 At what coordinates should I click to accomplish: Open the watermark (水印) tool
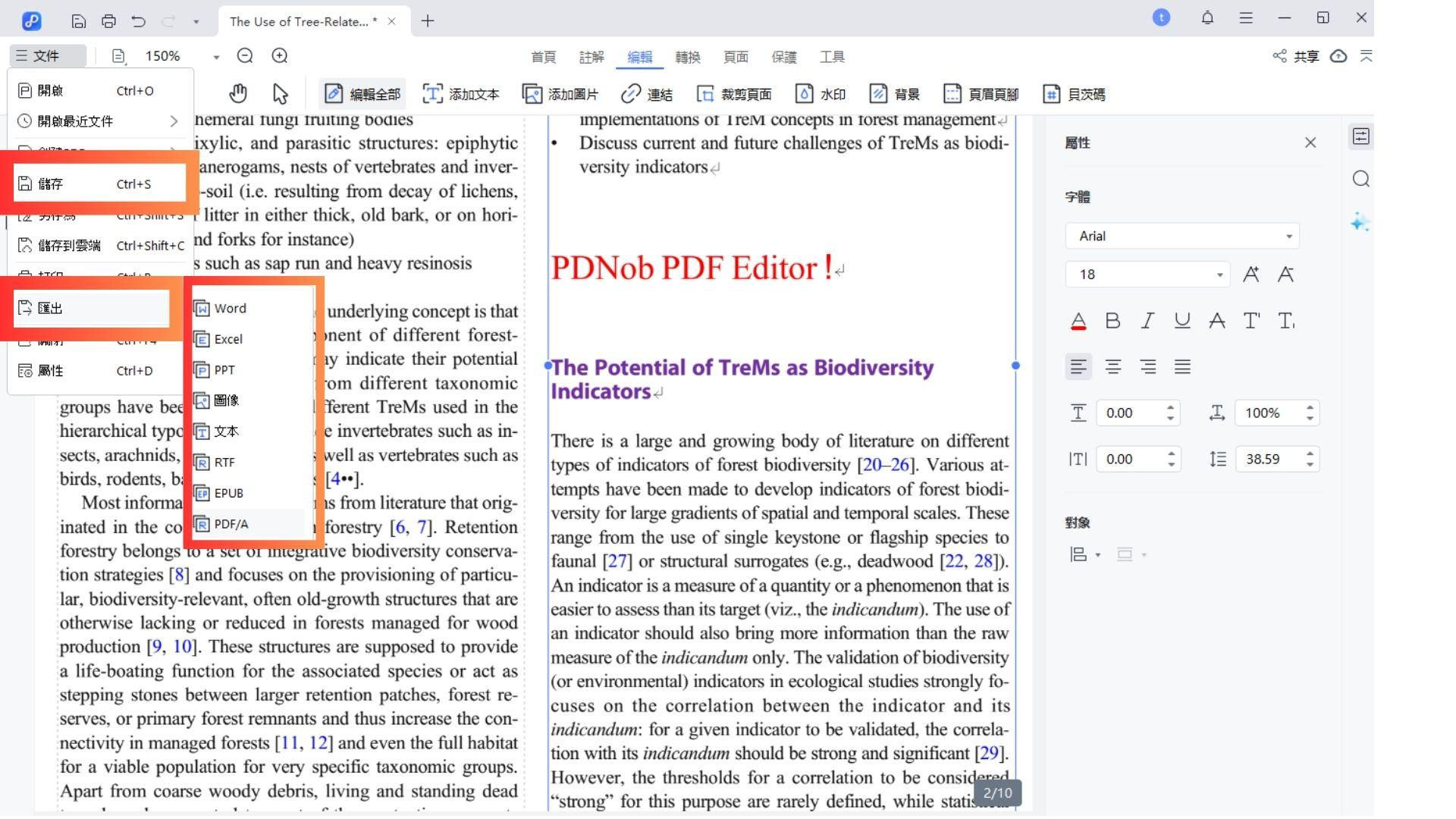pyautogui.click(x=820, y=94)
